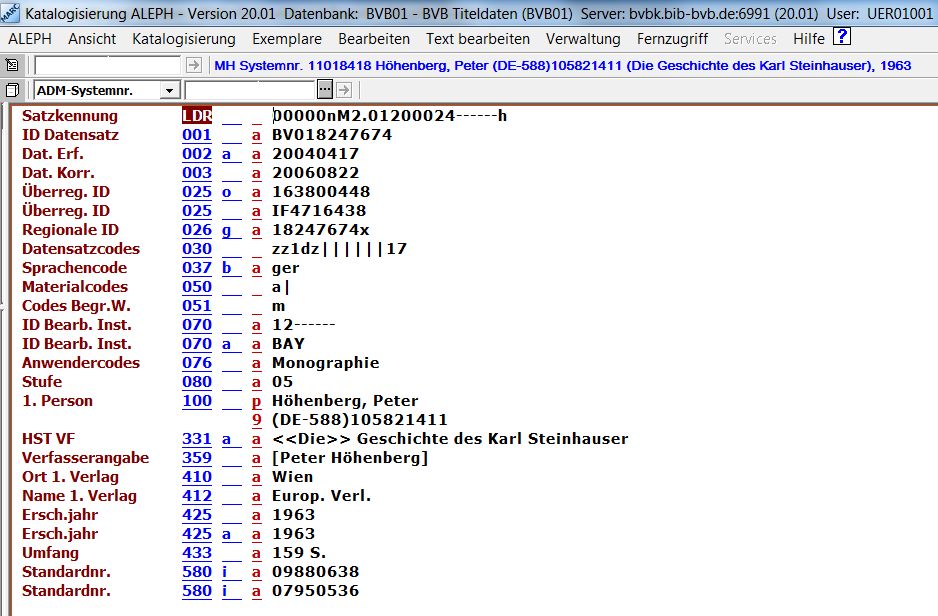Click the input field next to ADM-Systemnr.

(263, 90)
